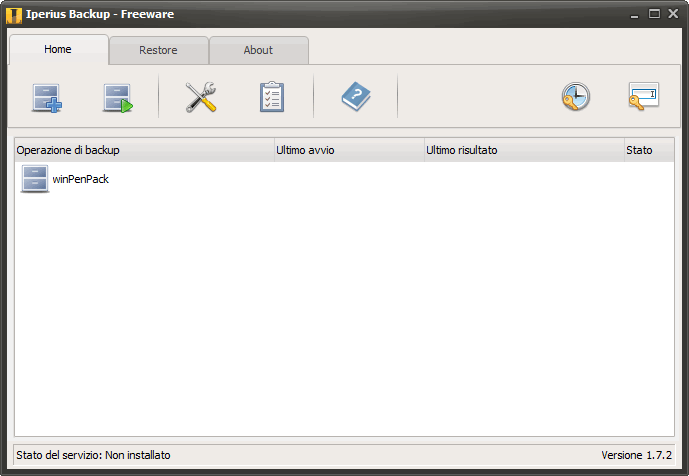The height and width of the screenshot is (476, 689).
Task: Click the Versione 1.7.2 label
Action: pos(636,455)
